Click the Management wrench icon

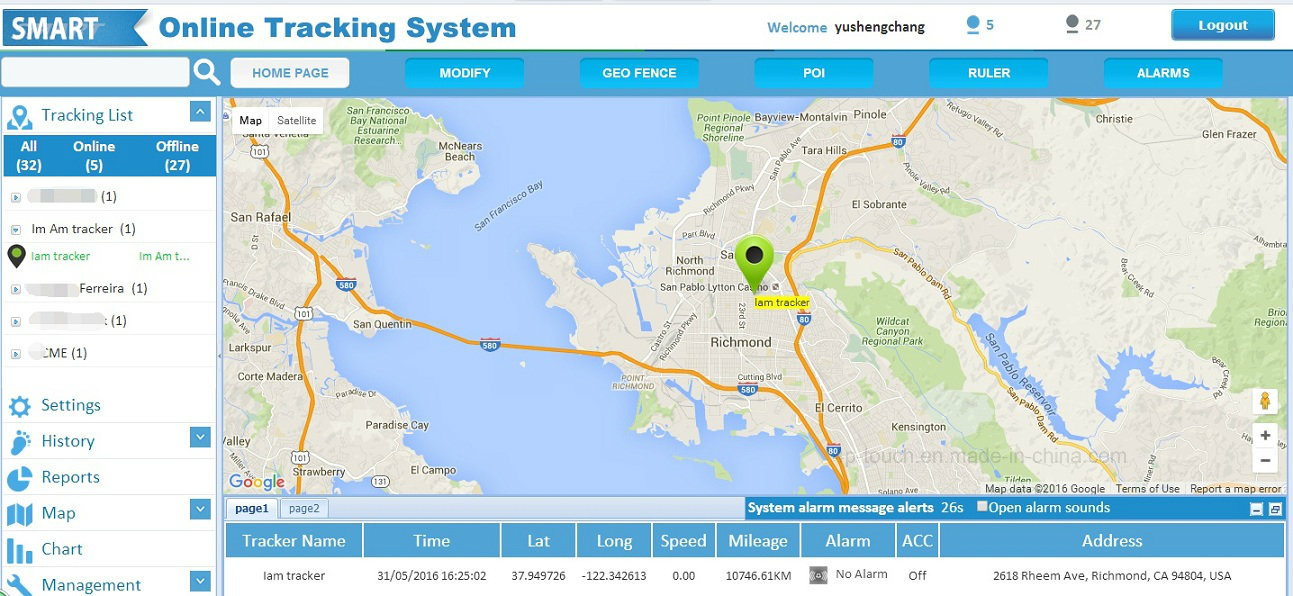(x=19, y=585)
